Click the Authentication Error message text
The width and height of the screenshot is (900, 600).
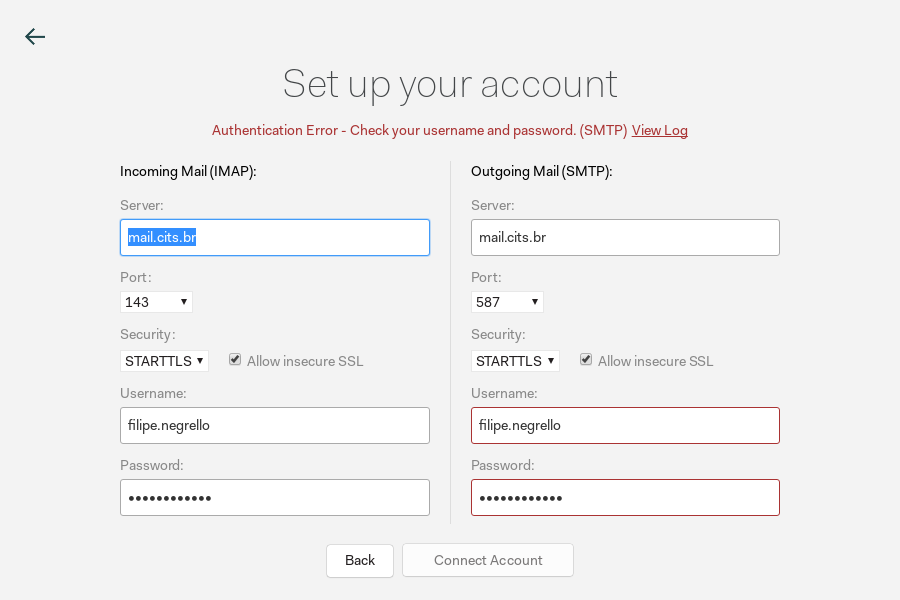click(420, 130)
